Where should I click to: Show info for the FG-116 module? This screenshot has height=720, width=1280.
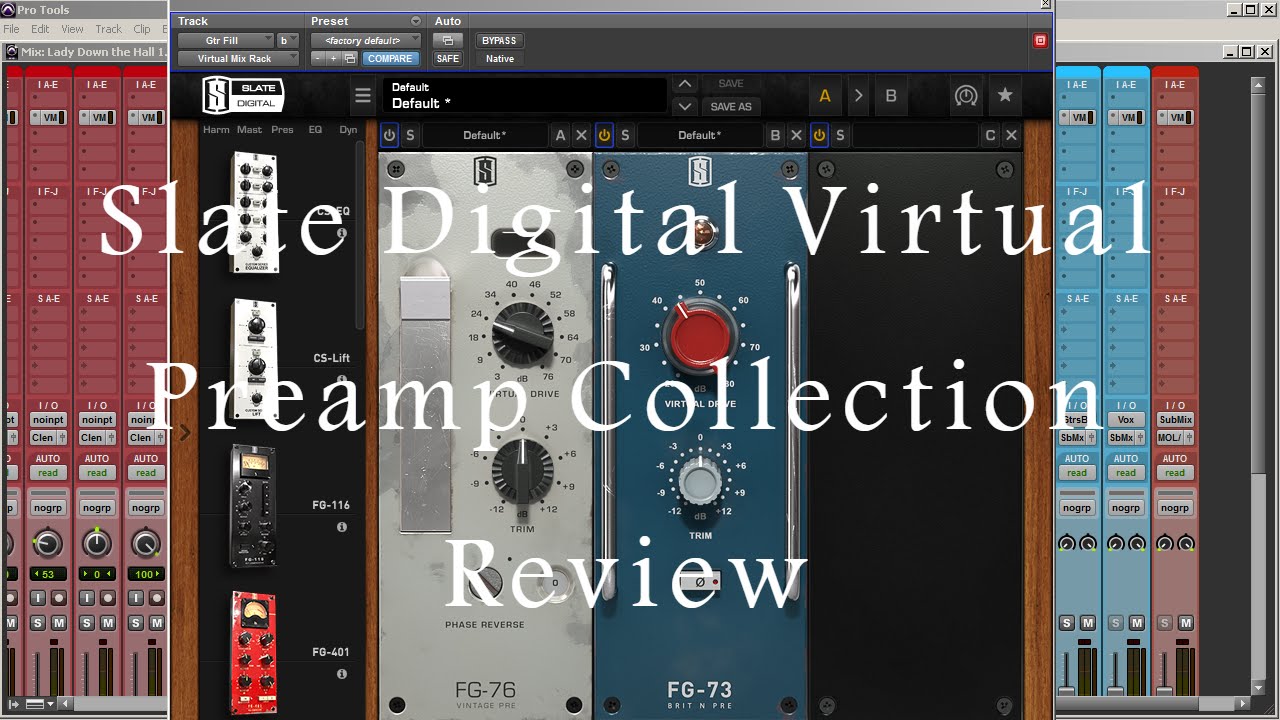tap(341, 527)
